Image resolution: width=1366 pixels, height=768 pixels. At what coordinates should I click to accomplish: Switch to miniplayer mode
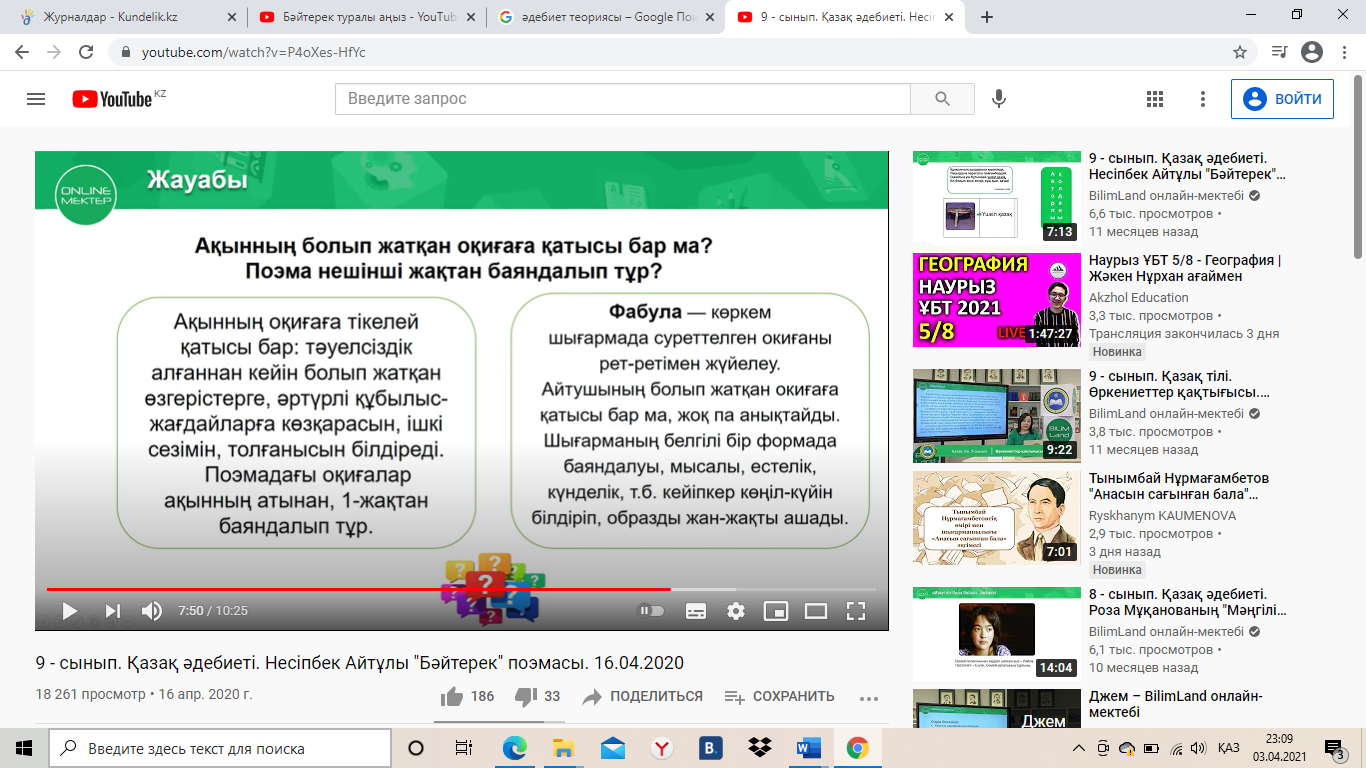[775, 610]
